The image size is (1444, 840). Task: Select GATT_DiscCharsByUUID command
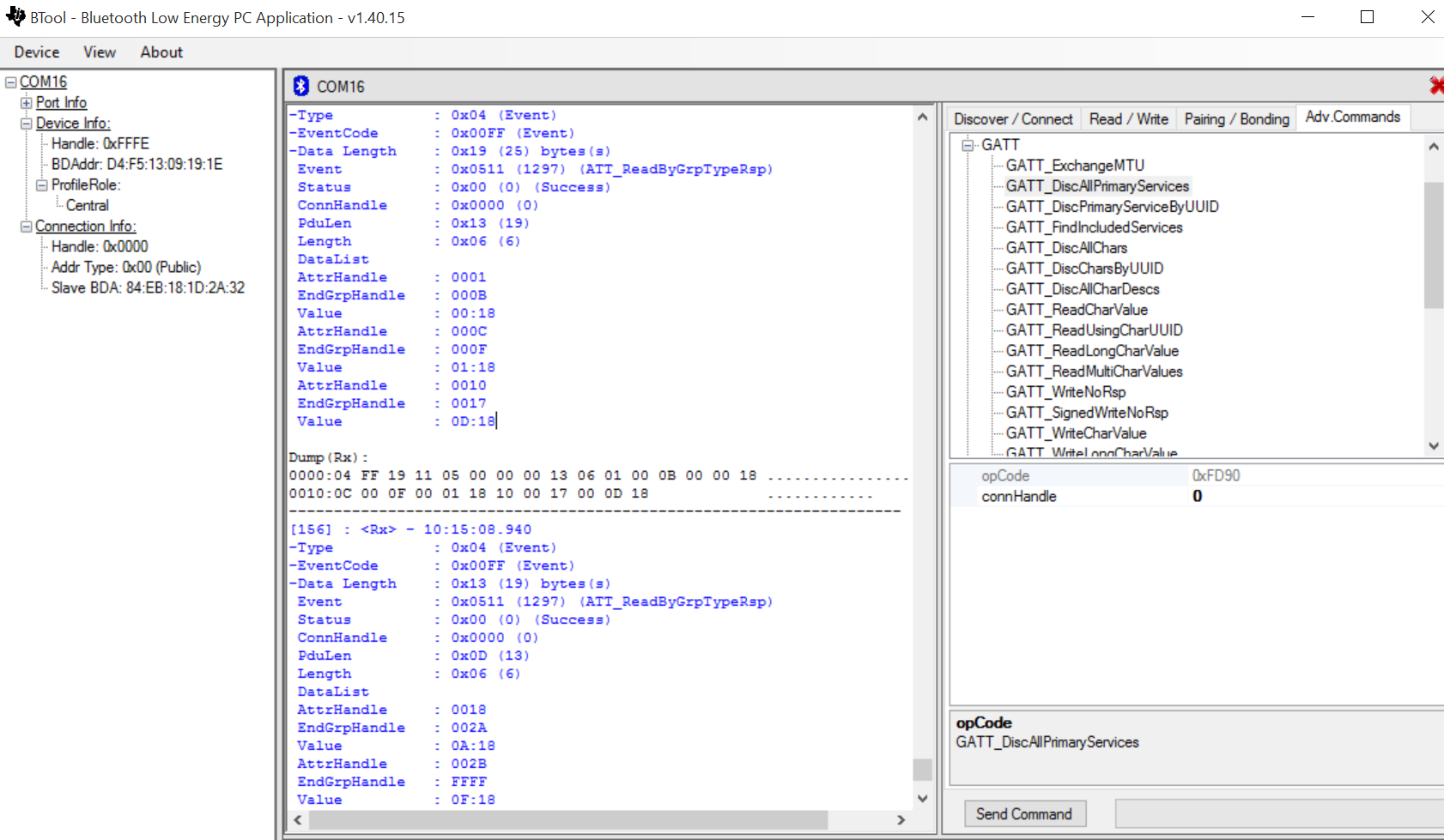[1084, 269]
